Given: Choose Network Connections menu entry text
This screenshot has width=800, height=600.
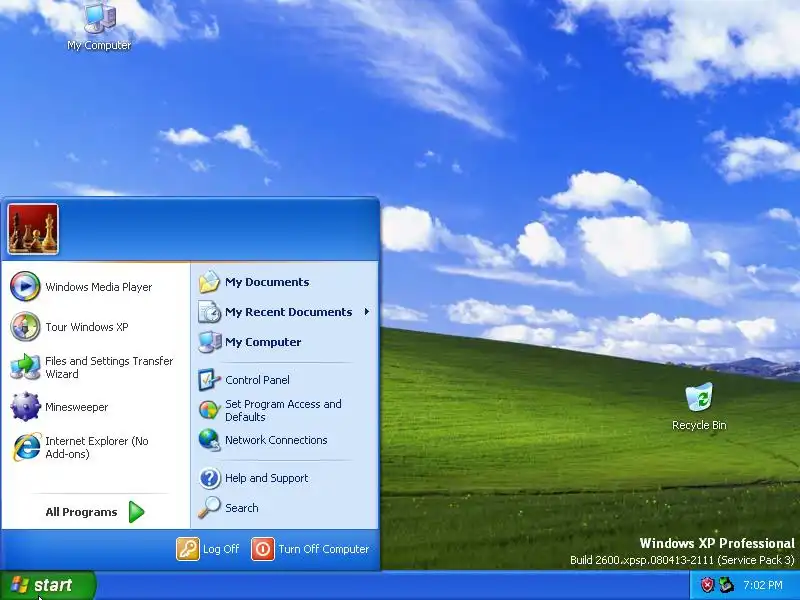Looking at the screenshot, I should point(276,440).
